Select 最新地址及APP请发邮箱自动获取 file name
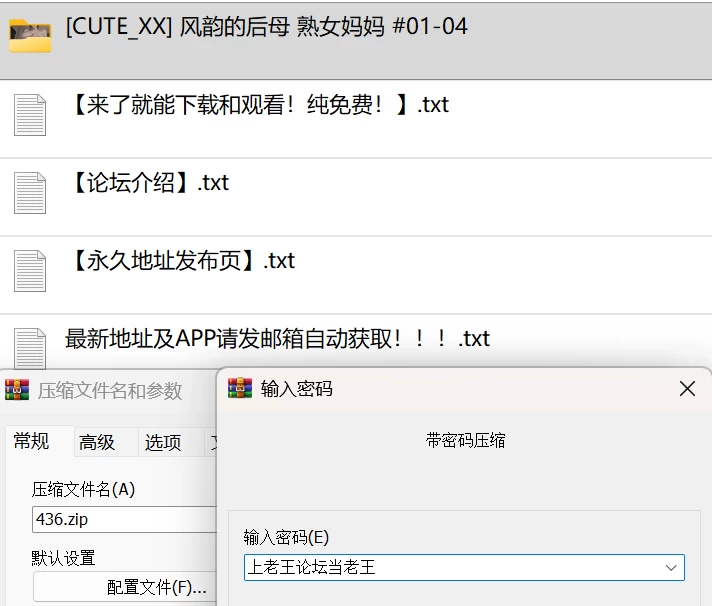Viewport: 712px width, 606px height. (277, 339)
